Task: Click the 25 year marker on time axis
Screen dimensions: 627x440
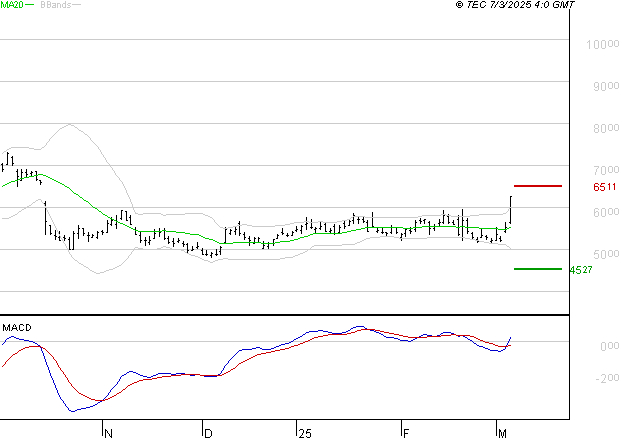Action: [x=304, y=433]
